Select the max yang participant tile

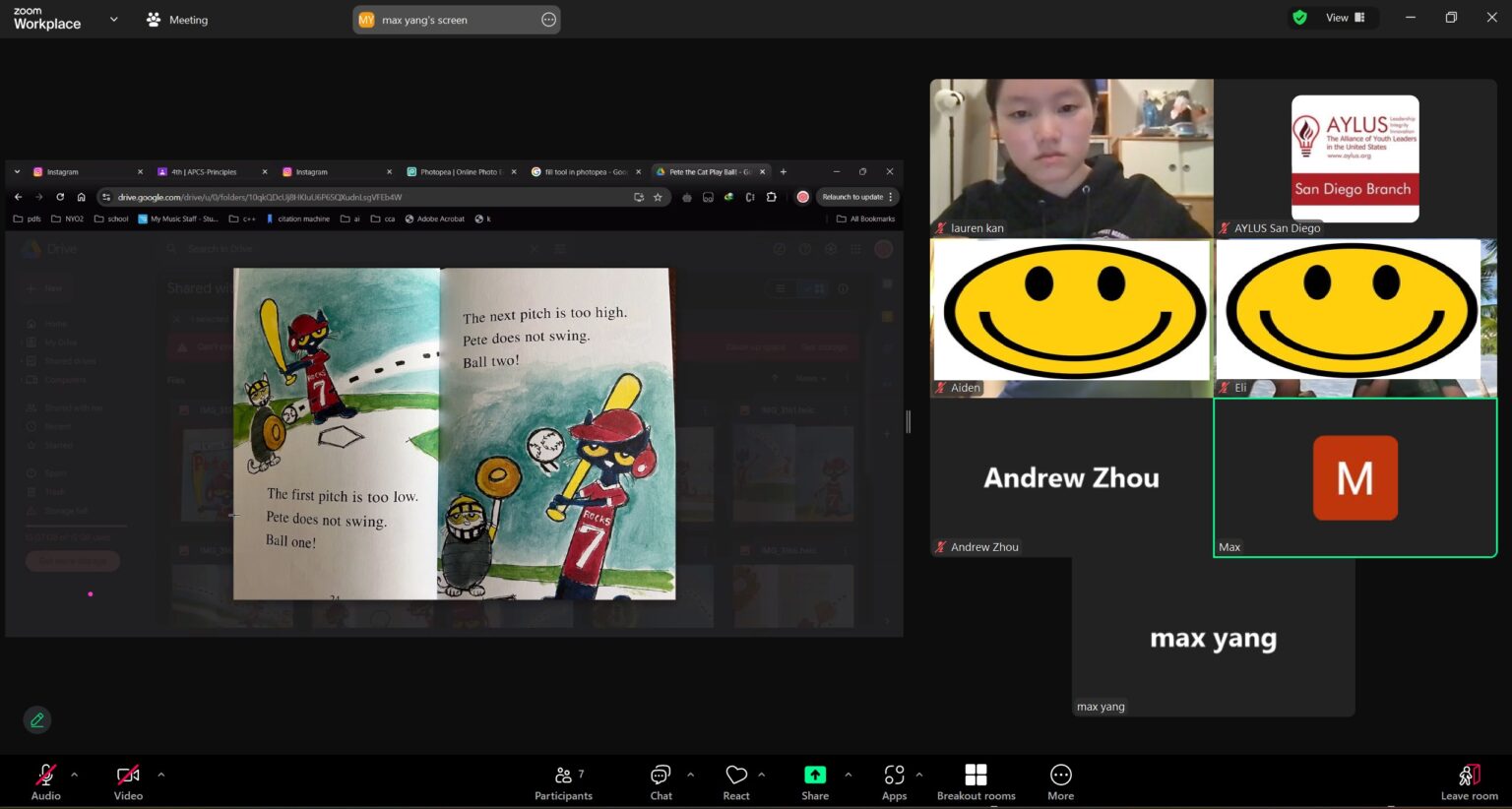coord(1213,637)
